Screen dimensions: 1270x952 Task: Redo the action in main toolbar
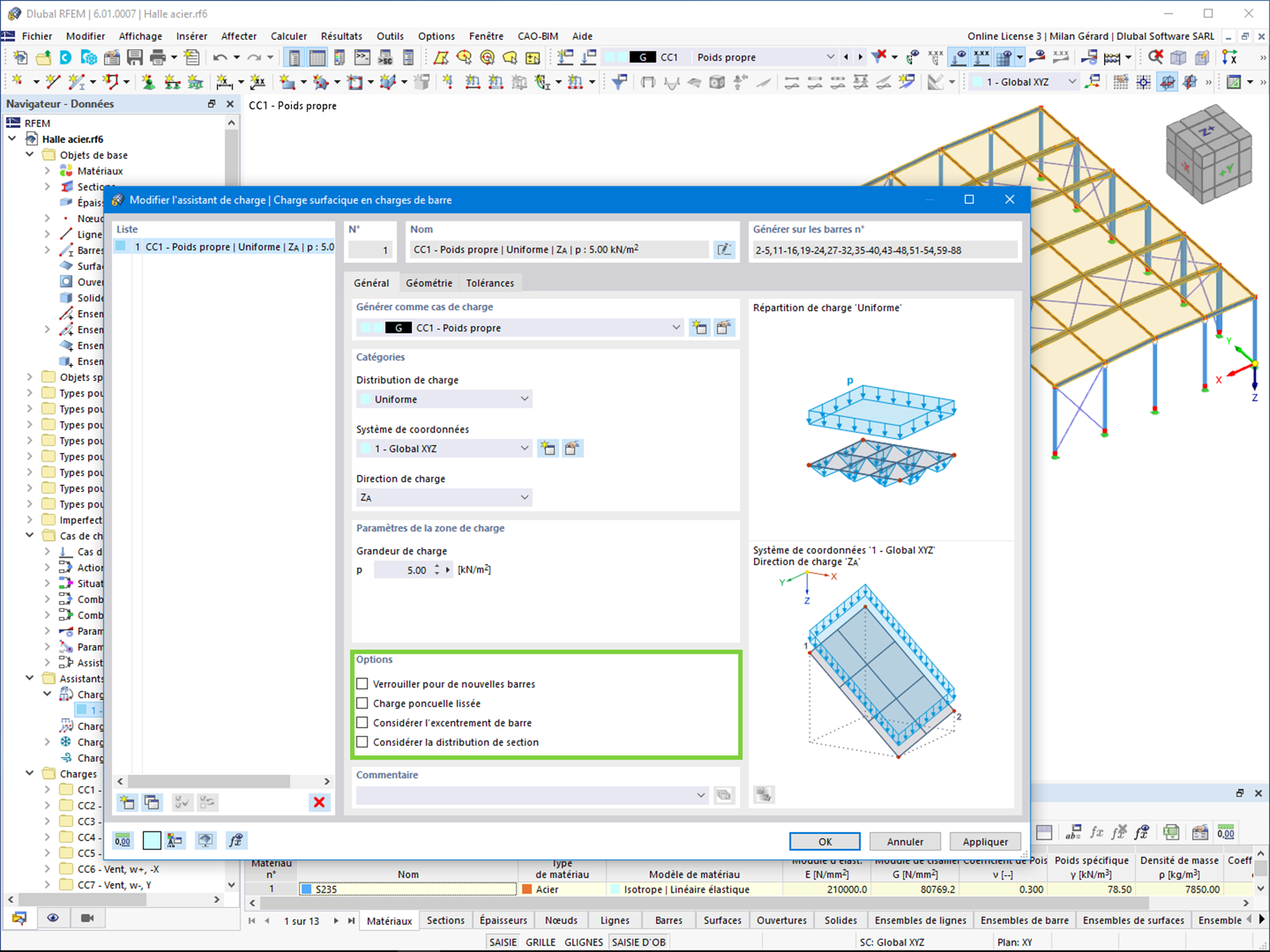click(254, 57)
